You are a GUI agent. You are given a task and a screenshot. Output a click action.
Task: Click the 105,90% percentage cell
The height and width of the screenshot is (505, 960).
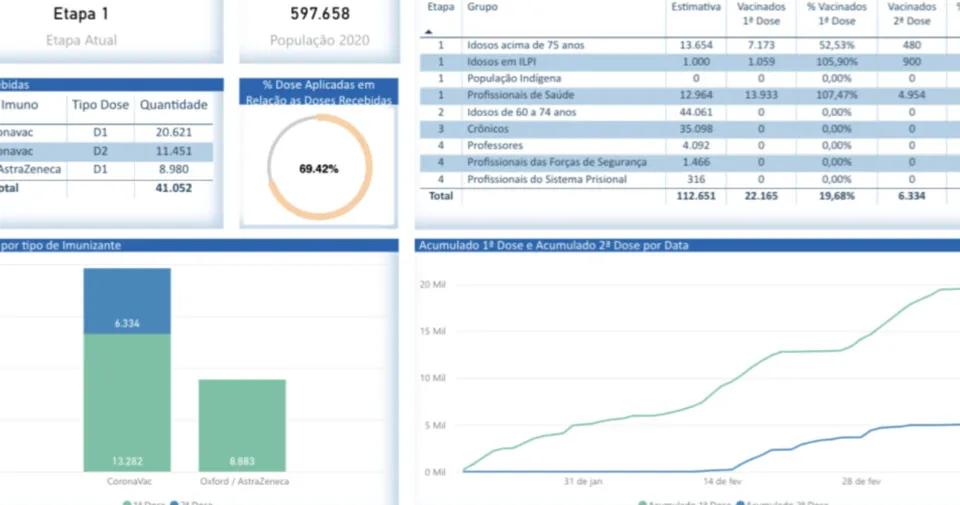836,62
